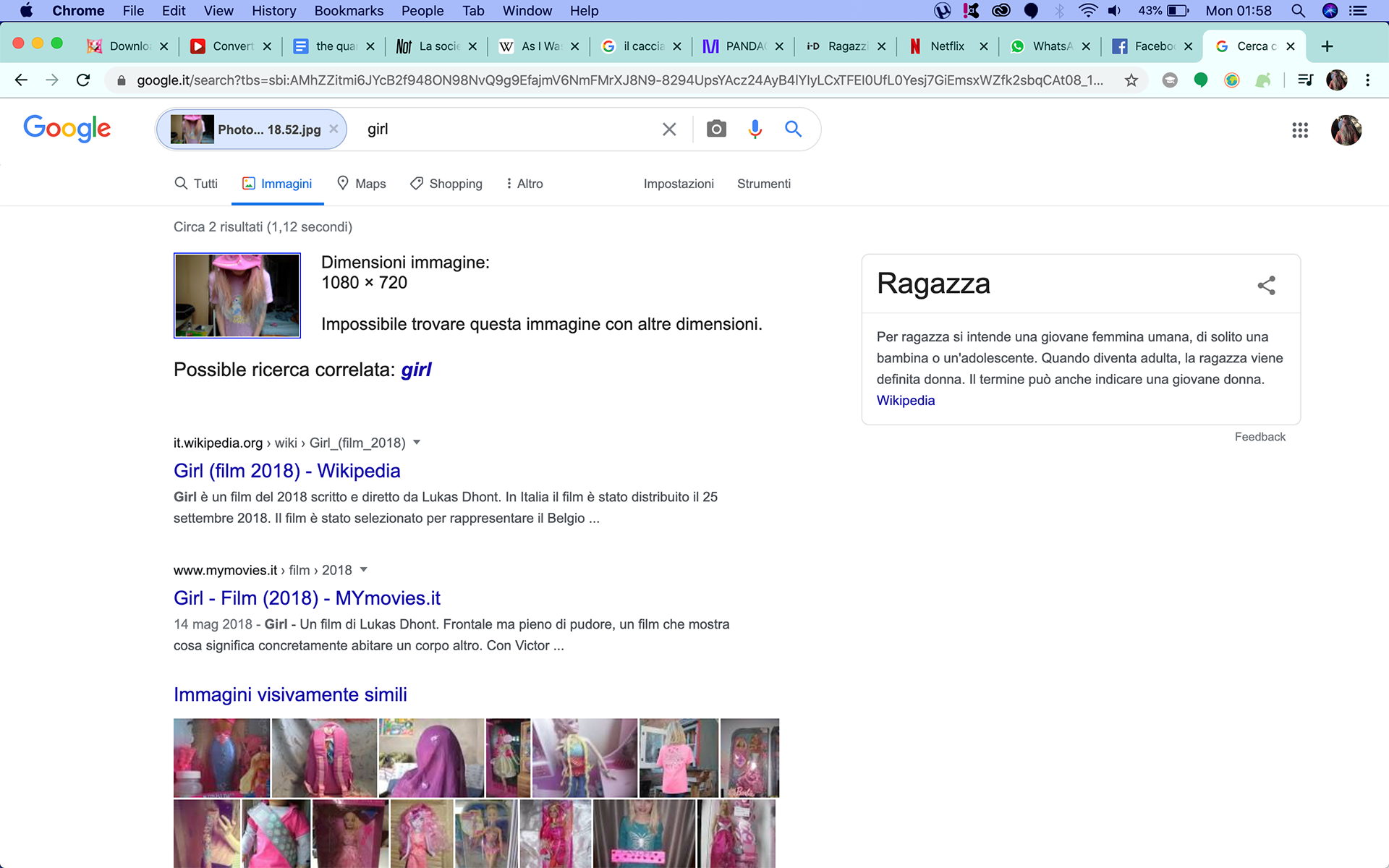This screenshot has height=868, width=1389.
Task: Open the Google apps grid
Action: coord(1300,130)
